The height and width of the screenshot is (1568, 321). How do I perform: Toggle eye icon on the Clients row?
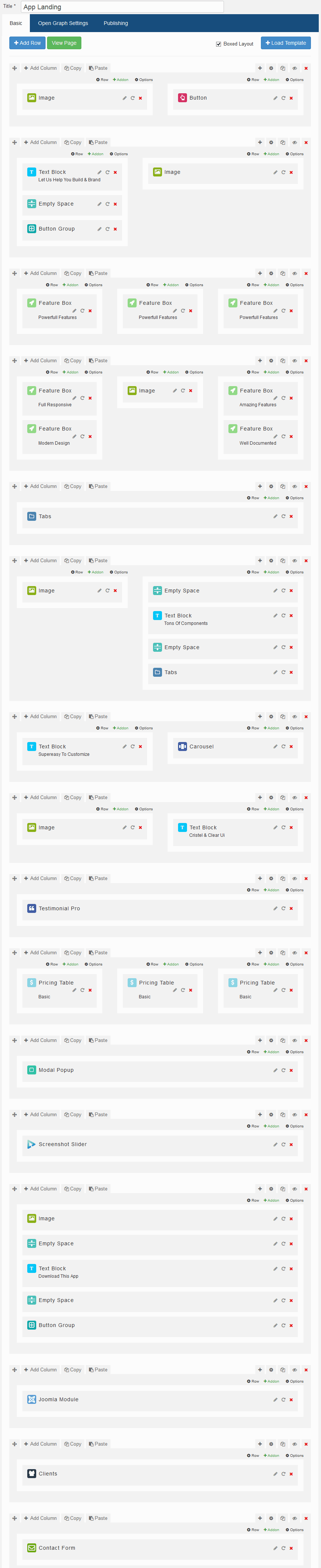[x=295, y=1445]
